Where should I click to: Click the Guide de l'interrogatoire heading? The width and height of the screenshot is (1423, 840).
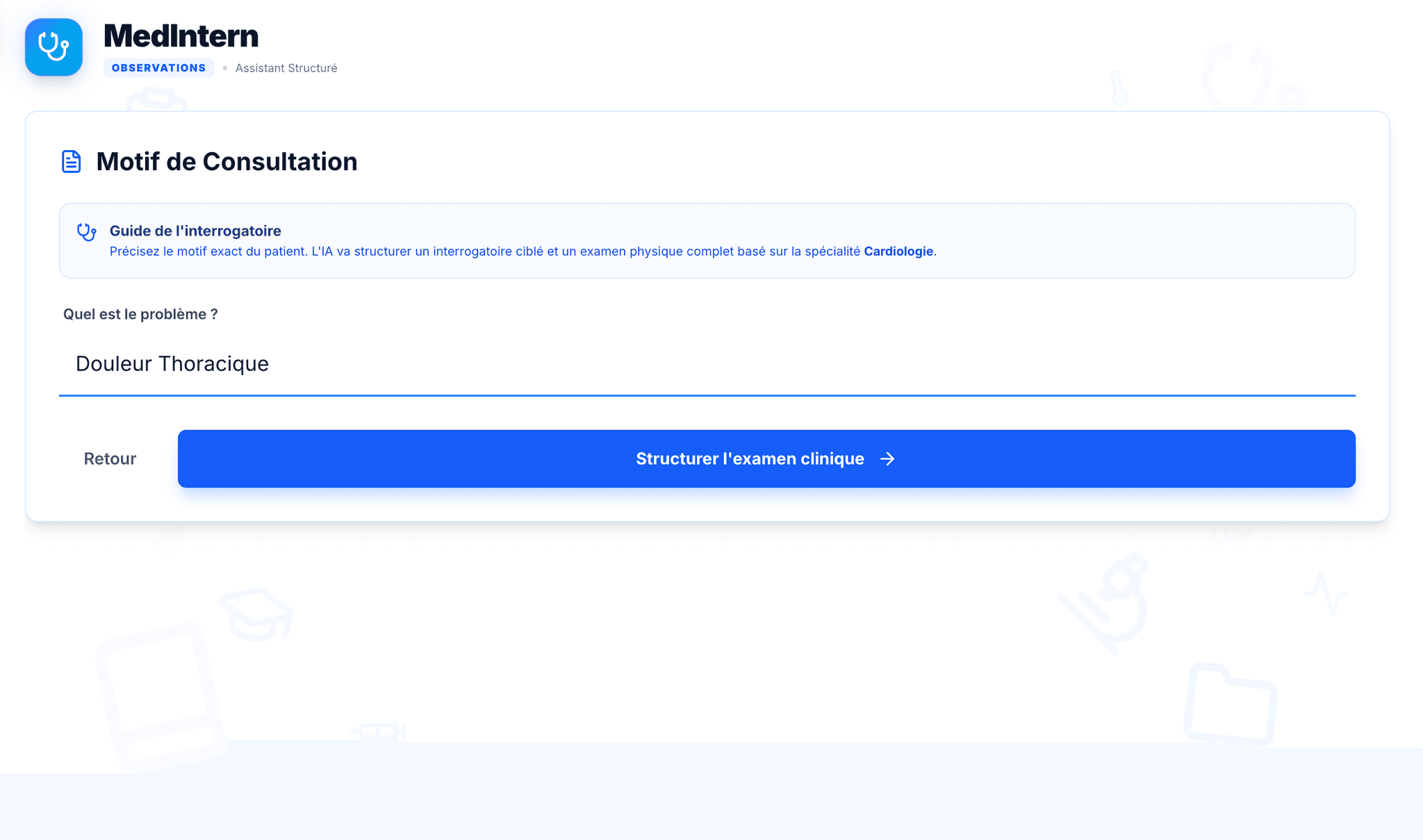tap(195, 231)
